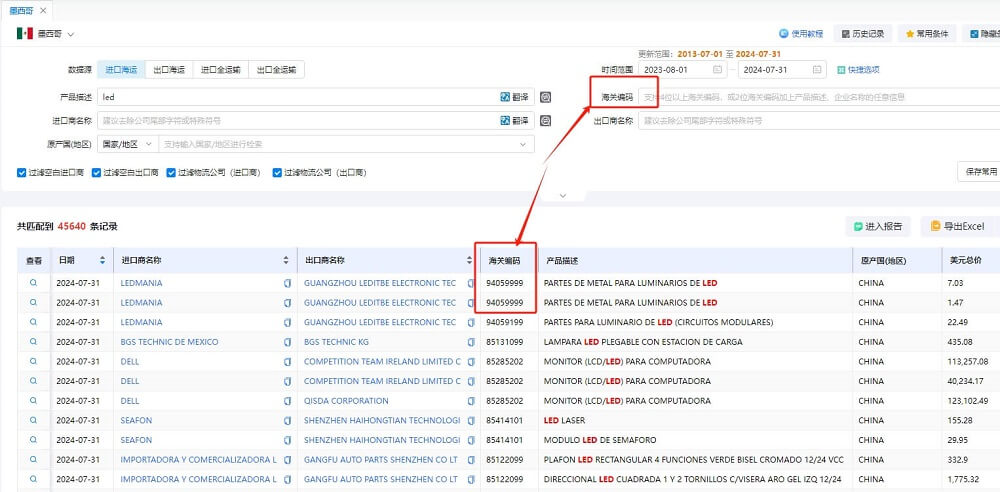Copy exporter name icon on BGS TECHNIC KG row
Screen dimensions: 1000x492
click(x=471, y=342)
